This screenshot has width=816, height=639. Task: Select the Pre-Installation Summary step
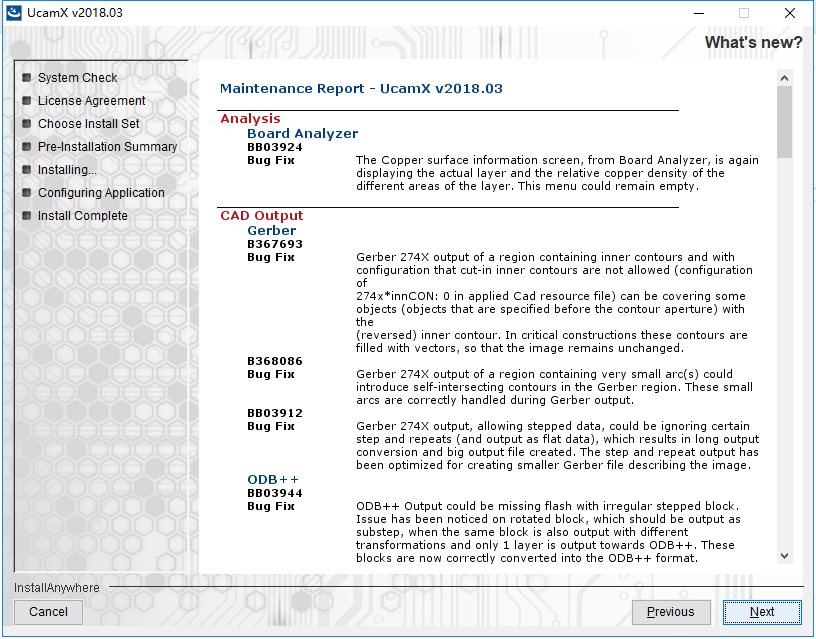click(x=107, y=147)
